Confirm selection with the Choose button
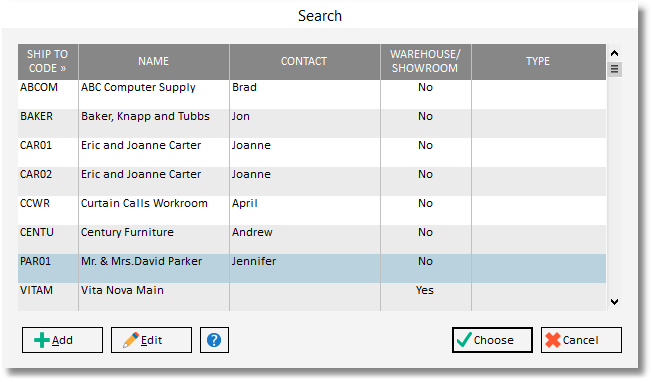The width and height of the screenshot is (652, 382). click(x=492, y=340)
